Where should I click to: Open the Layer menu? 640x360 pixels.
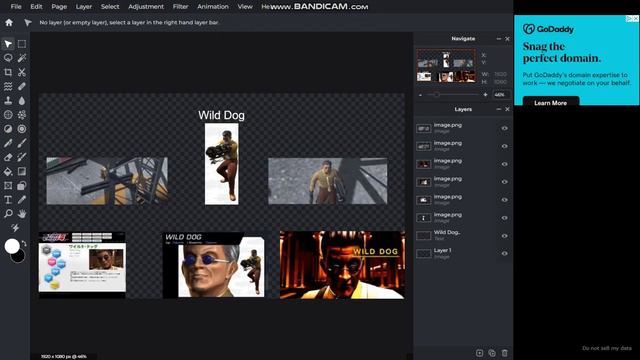[x=84, y=7]
